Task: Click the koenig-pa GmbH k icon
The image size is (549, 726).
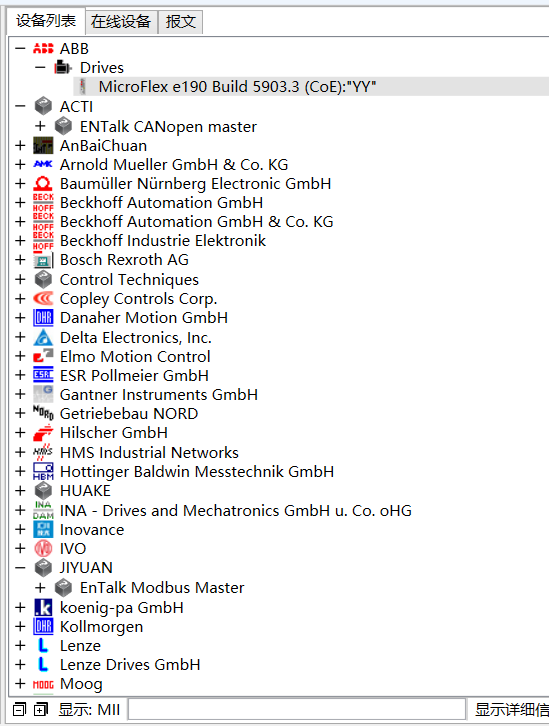Action: [x=43, y=607]
